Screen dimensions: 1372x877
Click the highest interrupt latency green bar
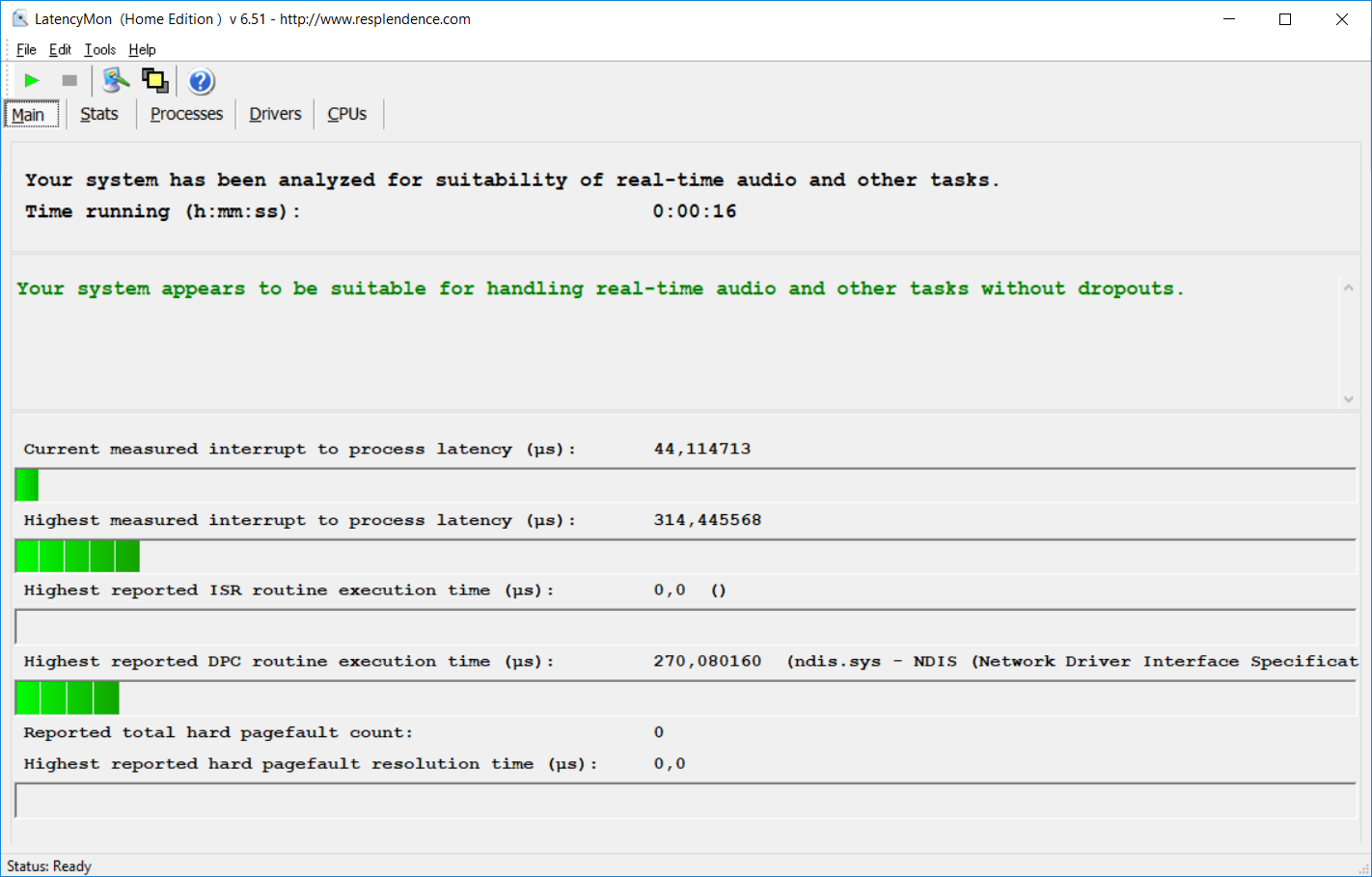[x=78, y=557]
